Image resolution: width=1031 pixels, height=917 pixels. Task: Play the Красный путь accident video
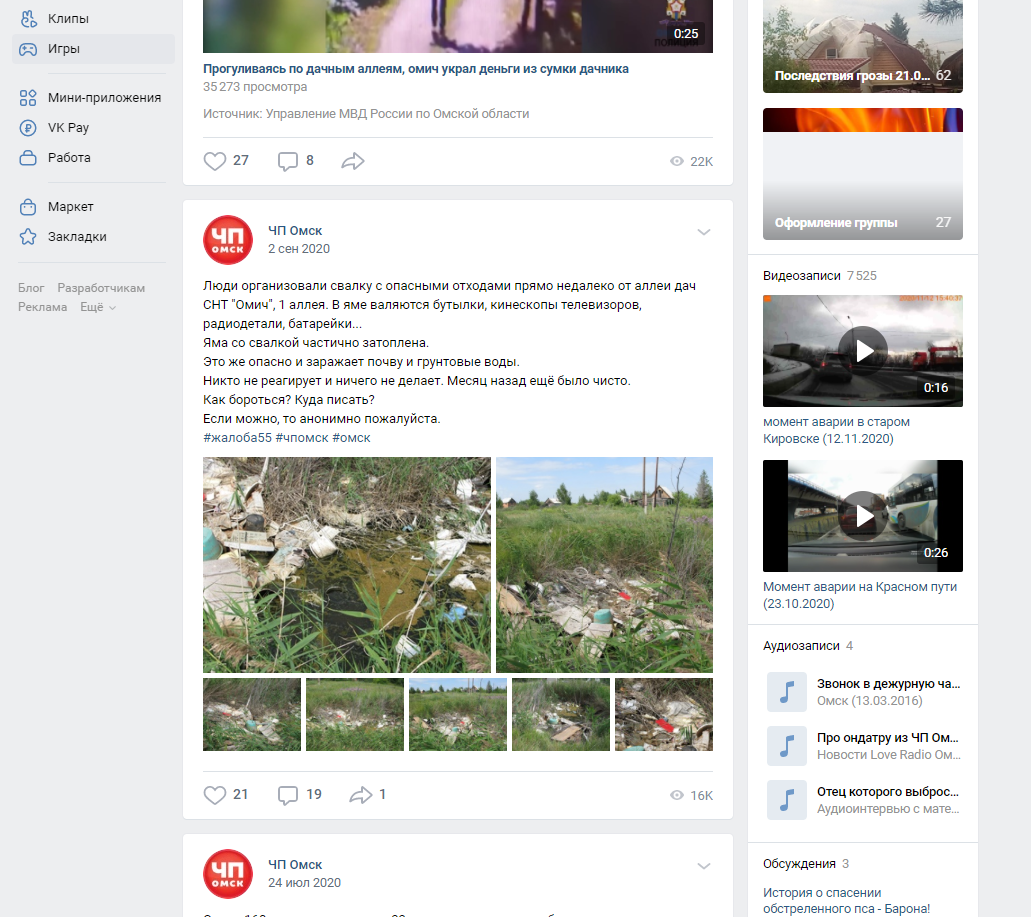coord(863,516)
